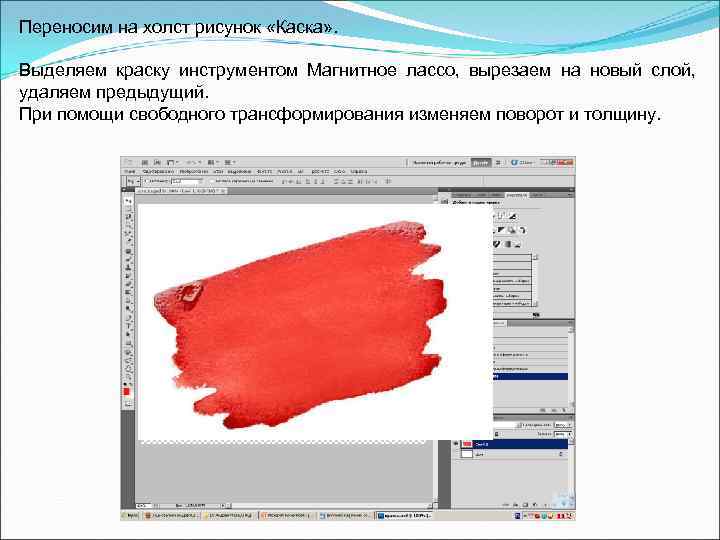Hide Слой 1 using its eye icon
This screenshot has height=540, width=720.
pos(456,444)
